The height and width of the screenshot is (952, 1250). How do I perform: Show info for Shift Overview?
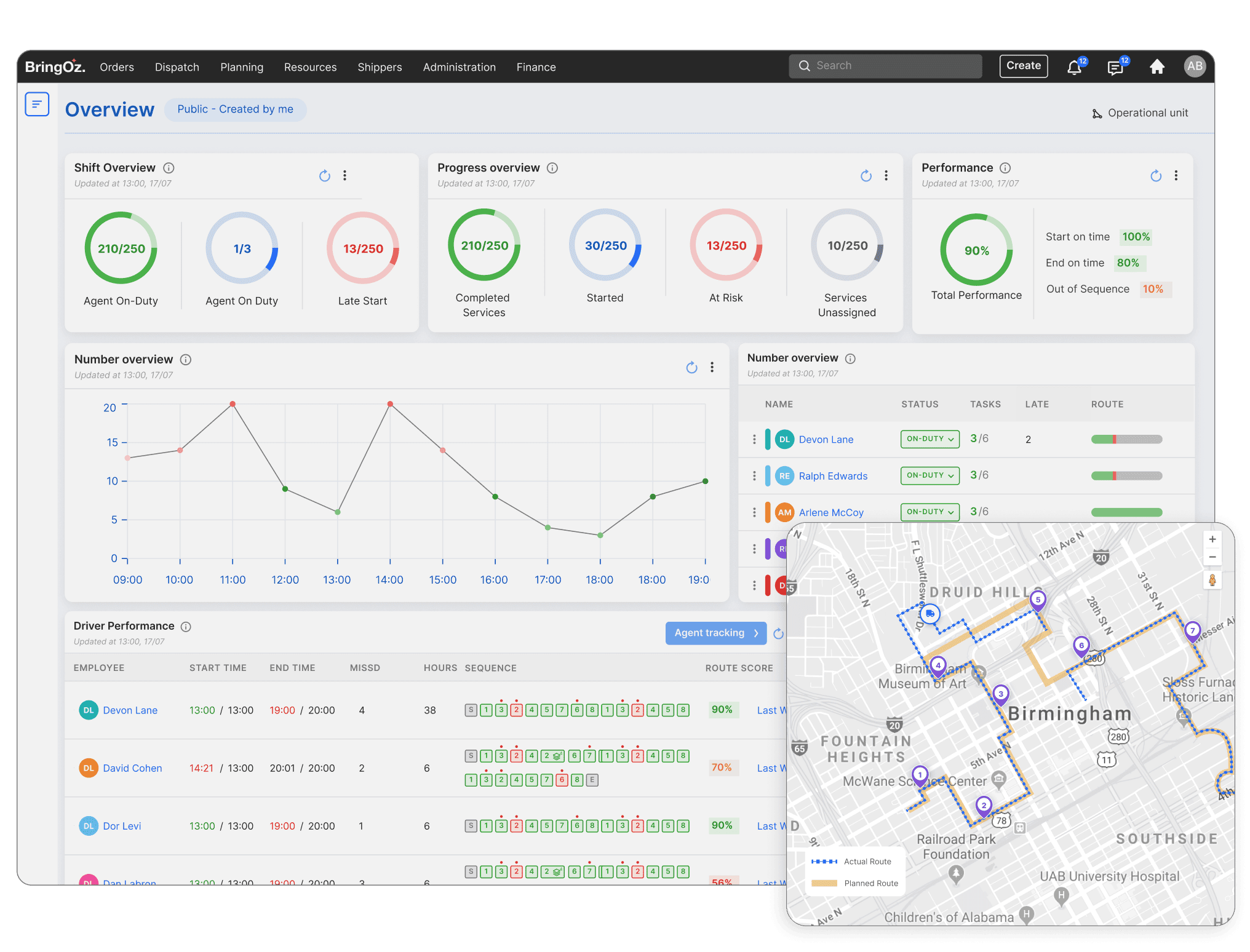pos(169,168)
